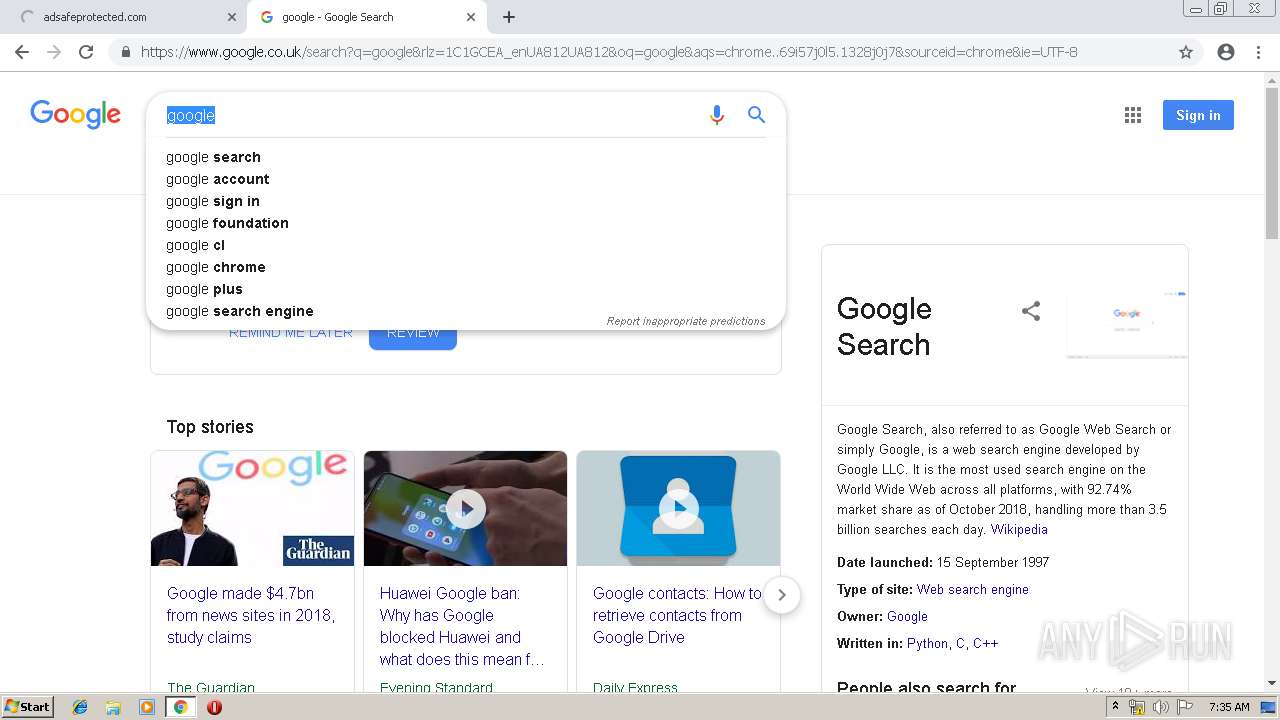Open the Wikipedia link
Image resolution: width=1280 pixels, height=720 pixels.
pyautogui.click(x=1019, y=529)
